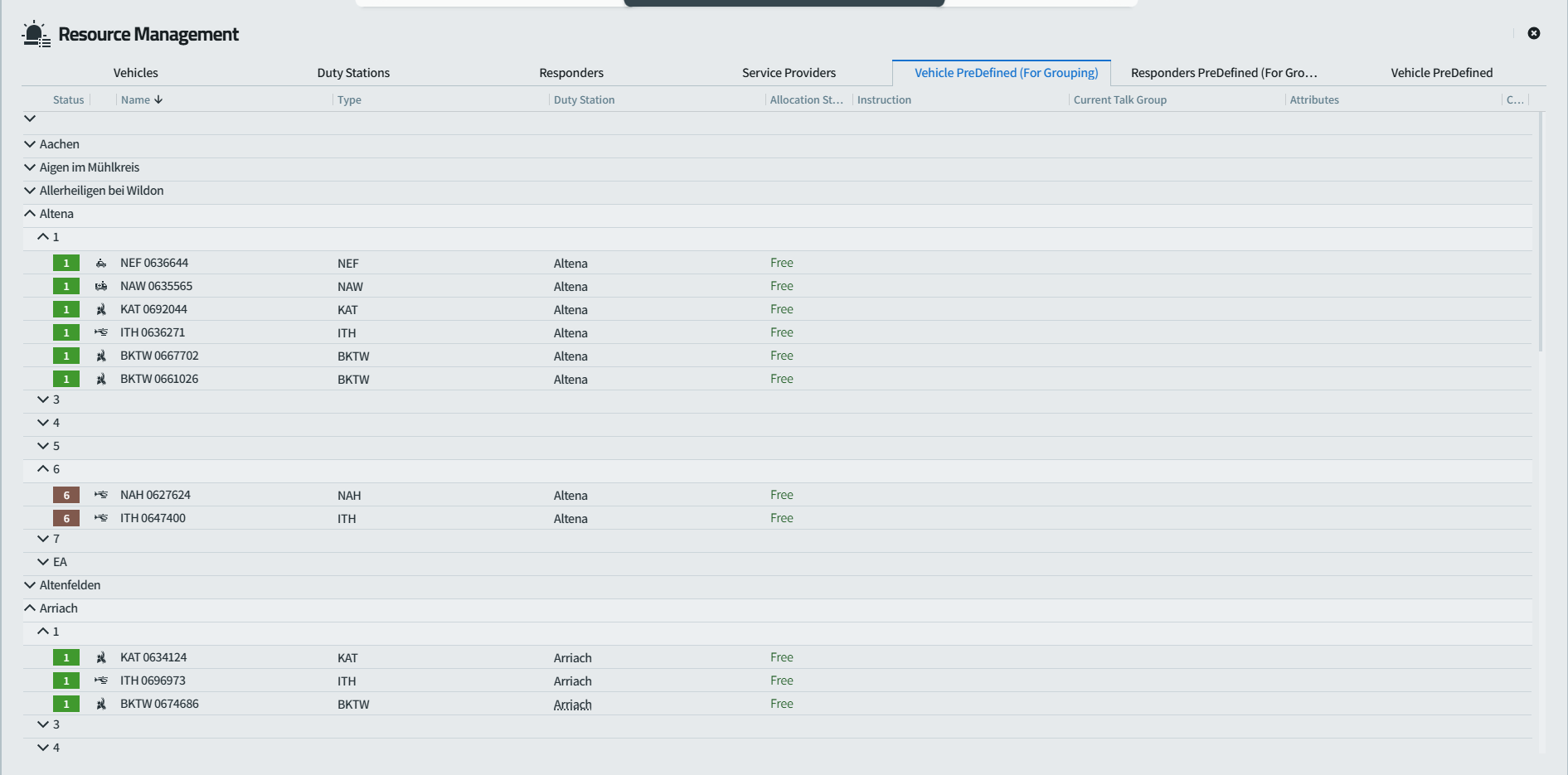The height and width of the screenshot is (775, 1568).
Task: Expand the Aachen group
Action: click(30, 144)
